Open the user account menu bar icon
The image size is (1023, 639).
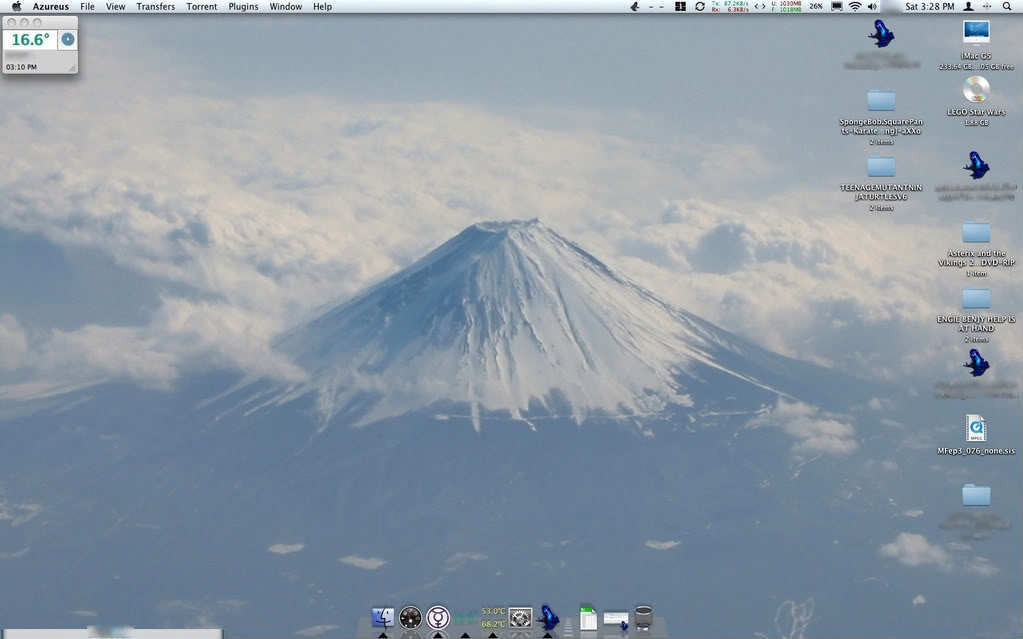tap(969, 7)
